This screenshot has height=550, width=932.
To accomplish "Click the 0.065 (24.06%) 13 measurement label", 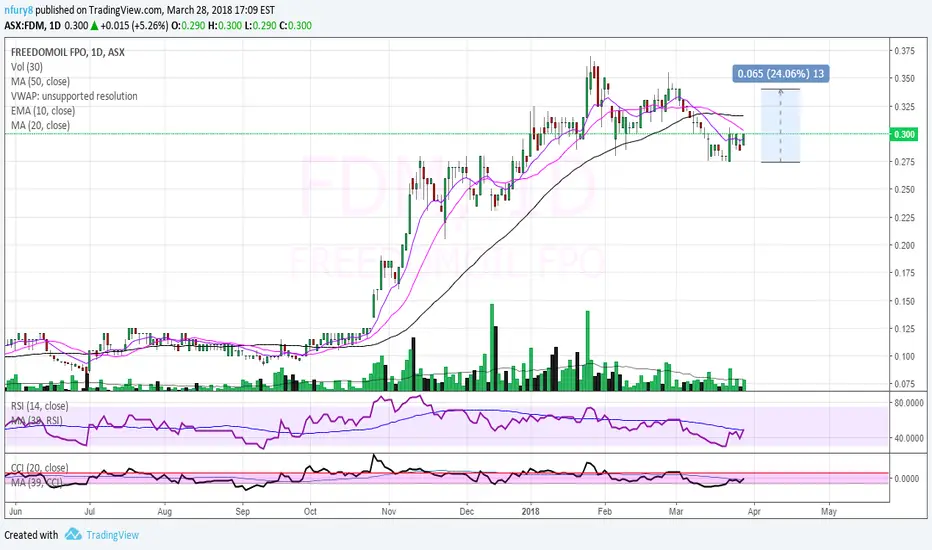I will point(780,74).
